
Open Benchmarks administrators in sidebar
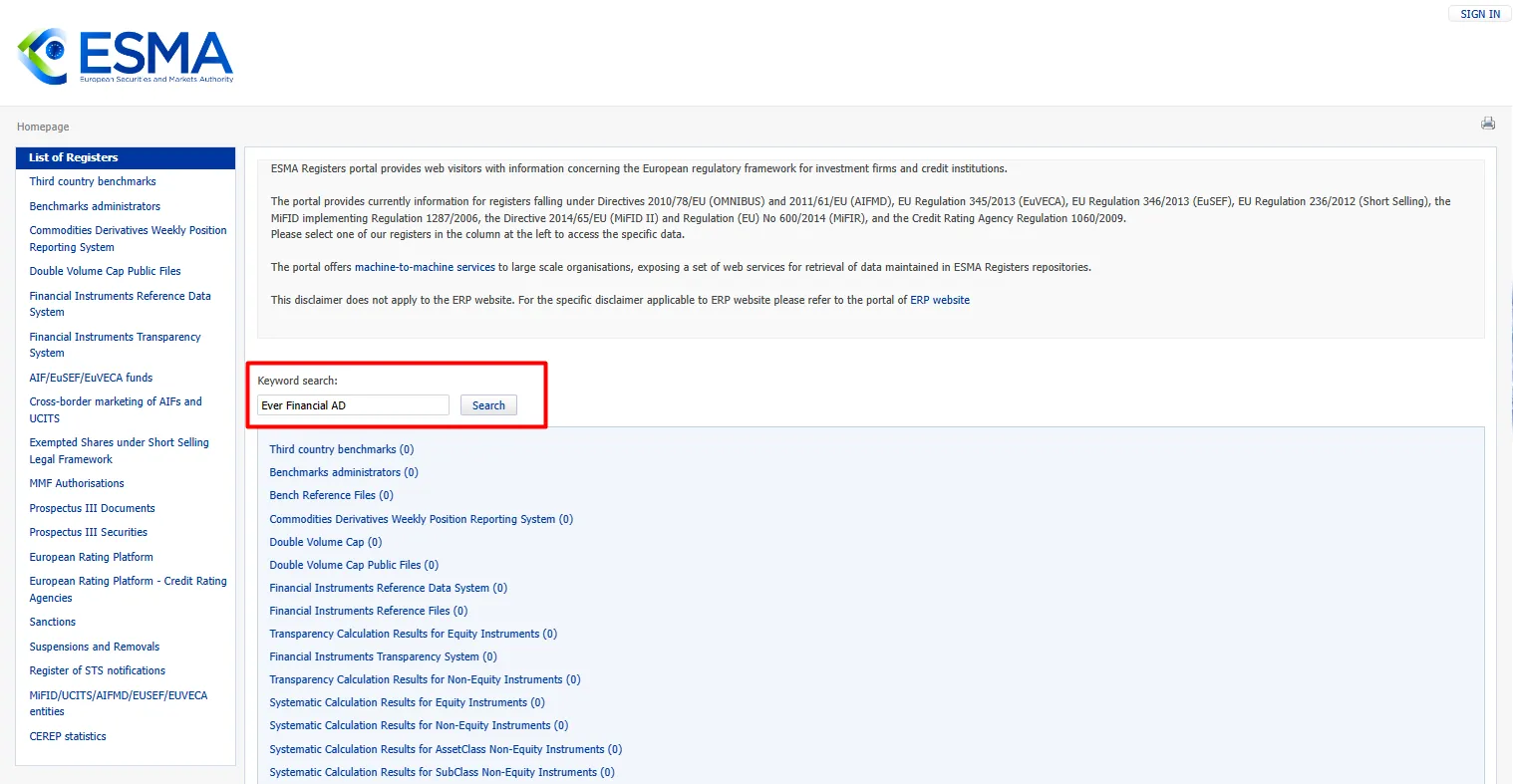pos(95,206)
